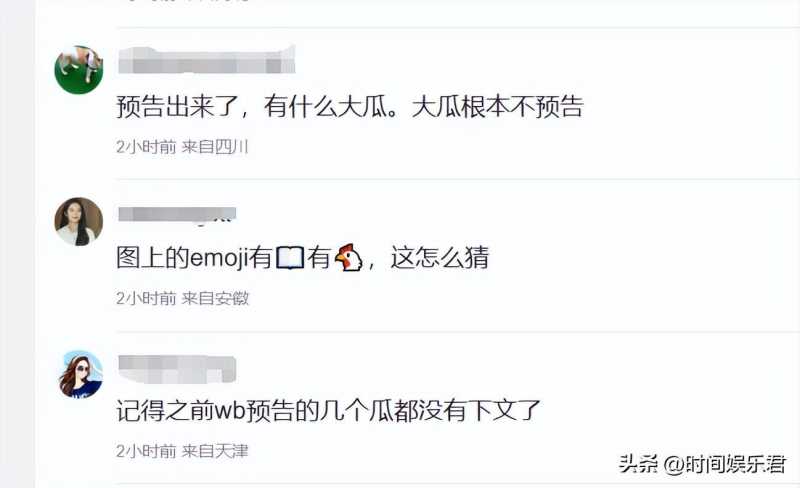Select the comment starting with 图上的emoji有

click(x=303, y=257)
